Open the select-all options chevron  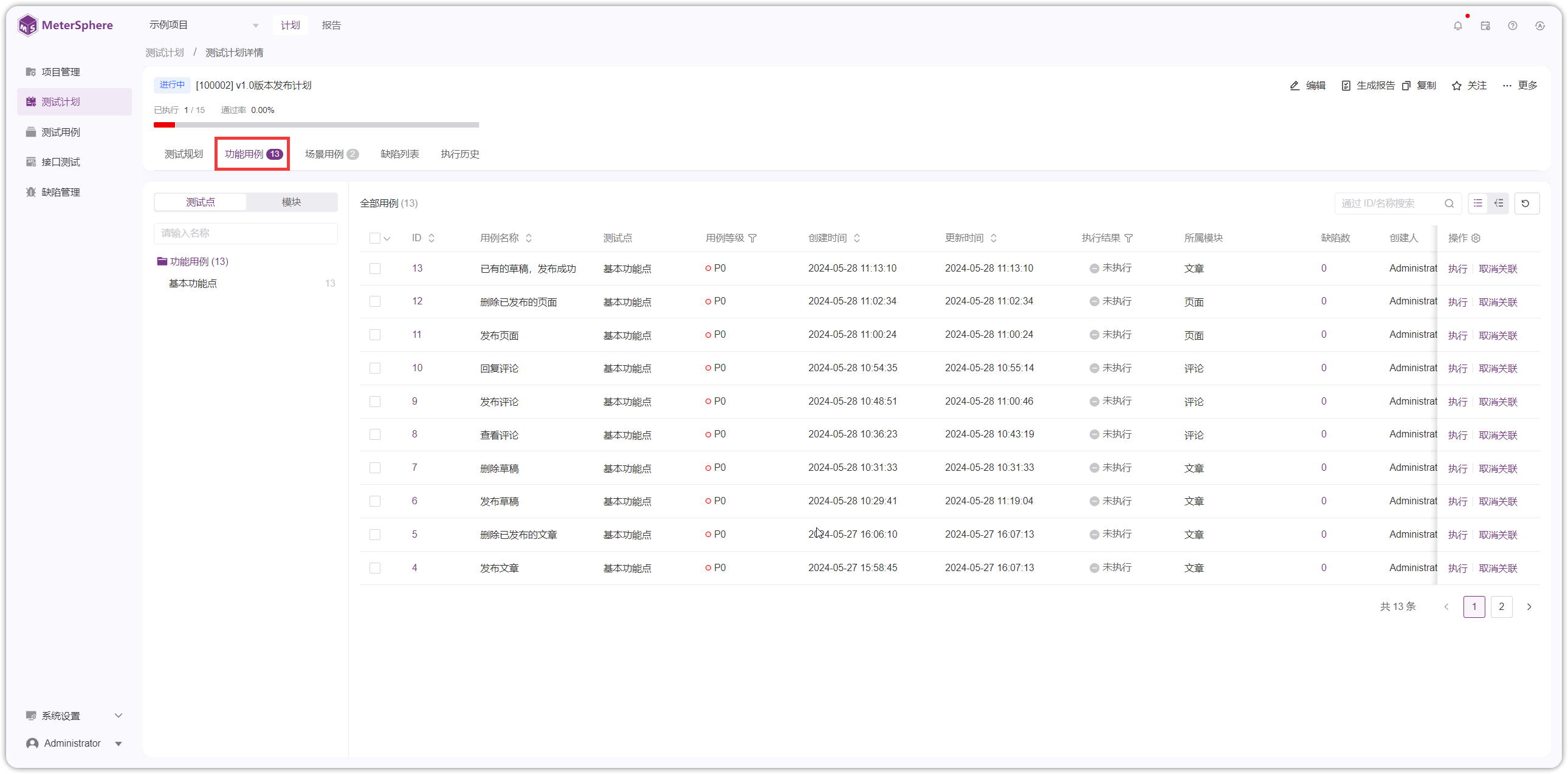click(387, 239)
